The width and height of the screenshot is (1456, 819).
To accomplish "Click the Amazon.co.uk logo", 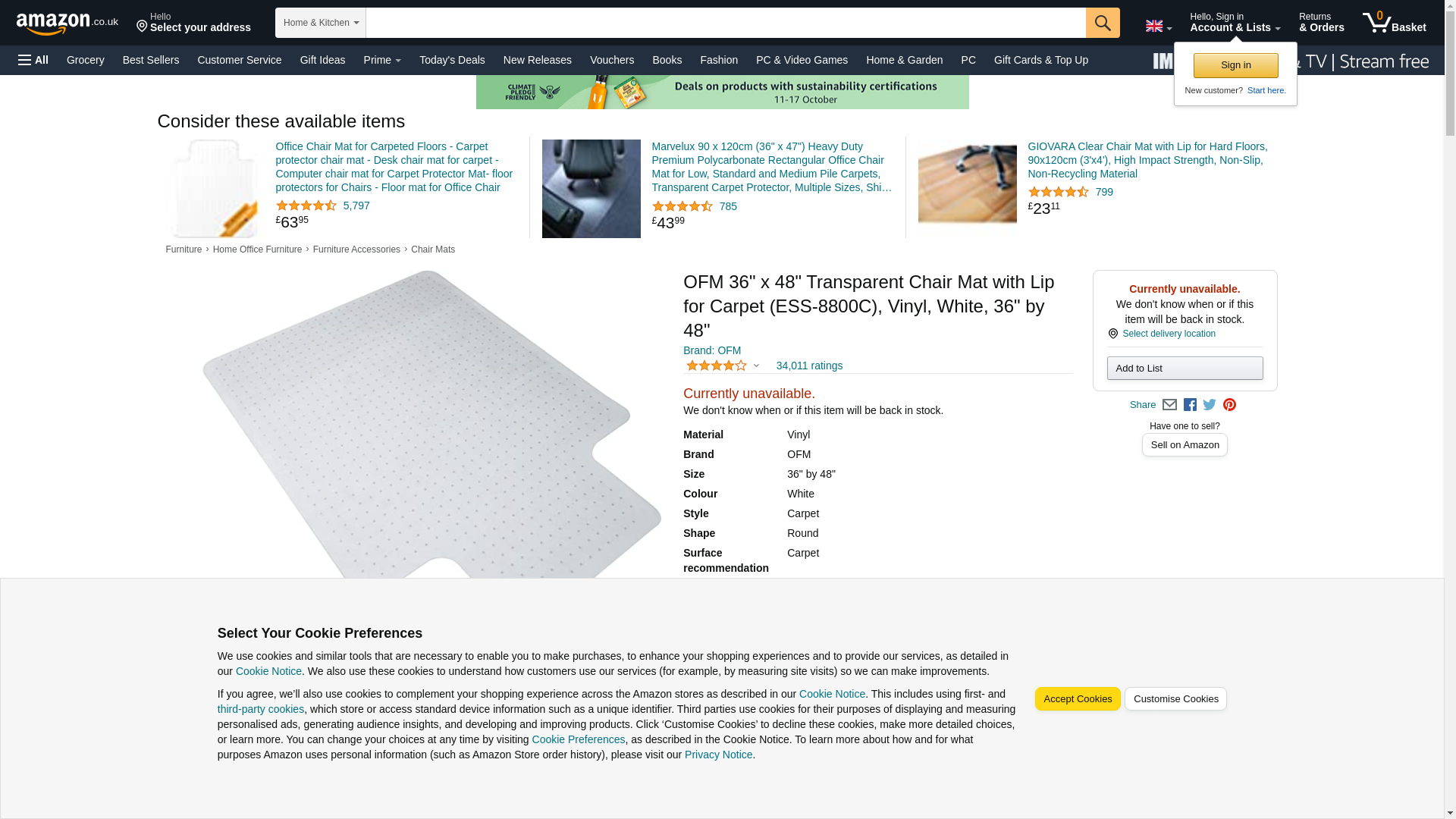I will coord(67,23).
